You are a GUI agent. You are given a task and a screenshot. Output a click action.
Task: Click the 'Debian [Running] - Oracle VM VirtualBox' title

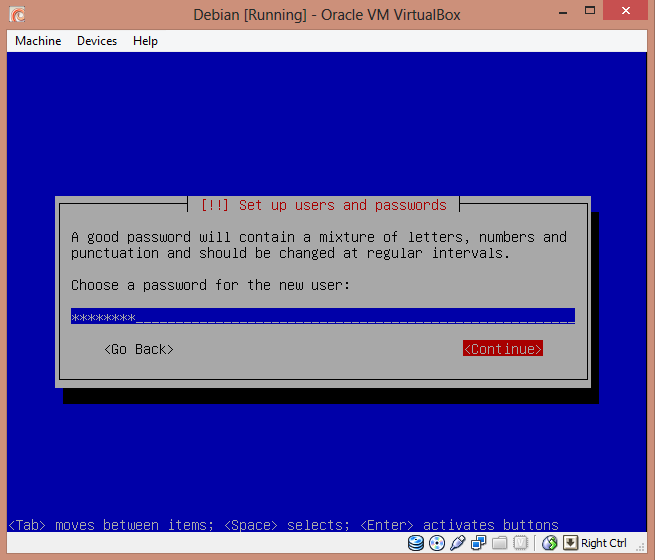tap(327, 15)
